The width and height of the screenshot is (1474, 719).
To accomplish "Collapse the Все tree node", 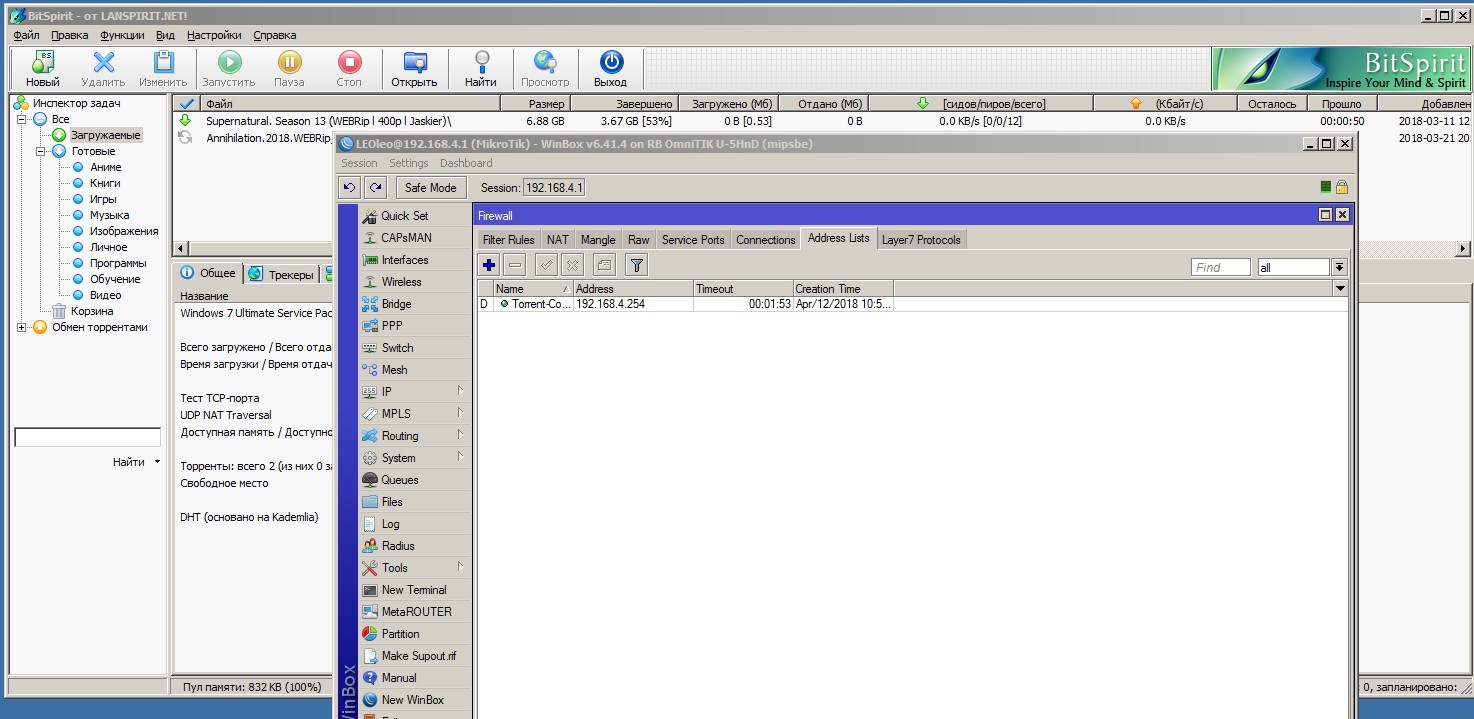I will click(22, 119).
